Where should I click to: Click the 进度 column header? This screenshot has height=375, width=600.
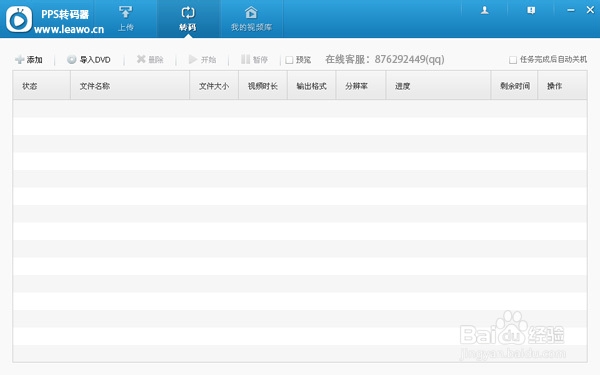[x=438, y=85]
